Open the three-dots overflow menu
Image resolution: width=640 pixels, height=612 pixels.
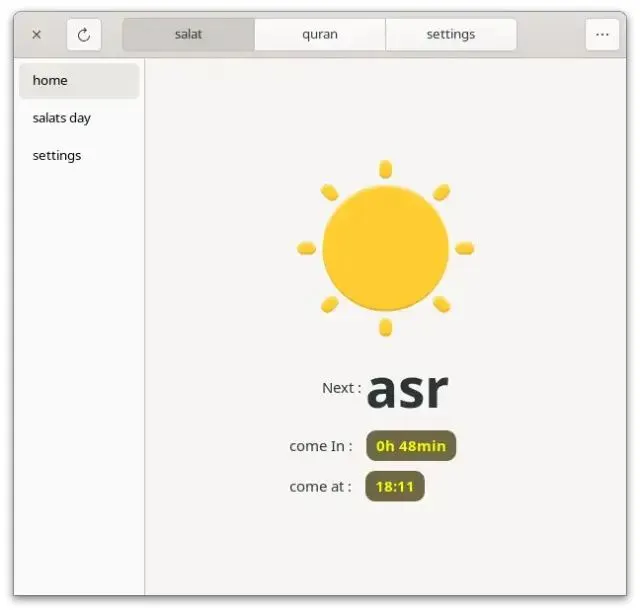602,35
